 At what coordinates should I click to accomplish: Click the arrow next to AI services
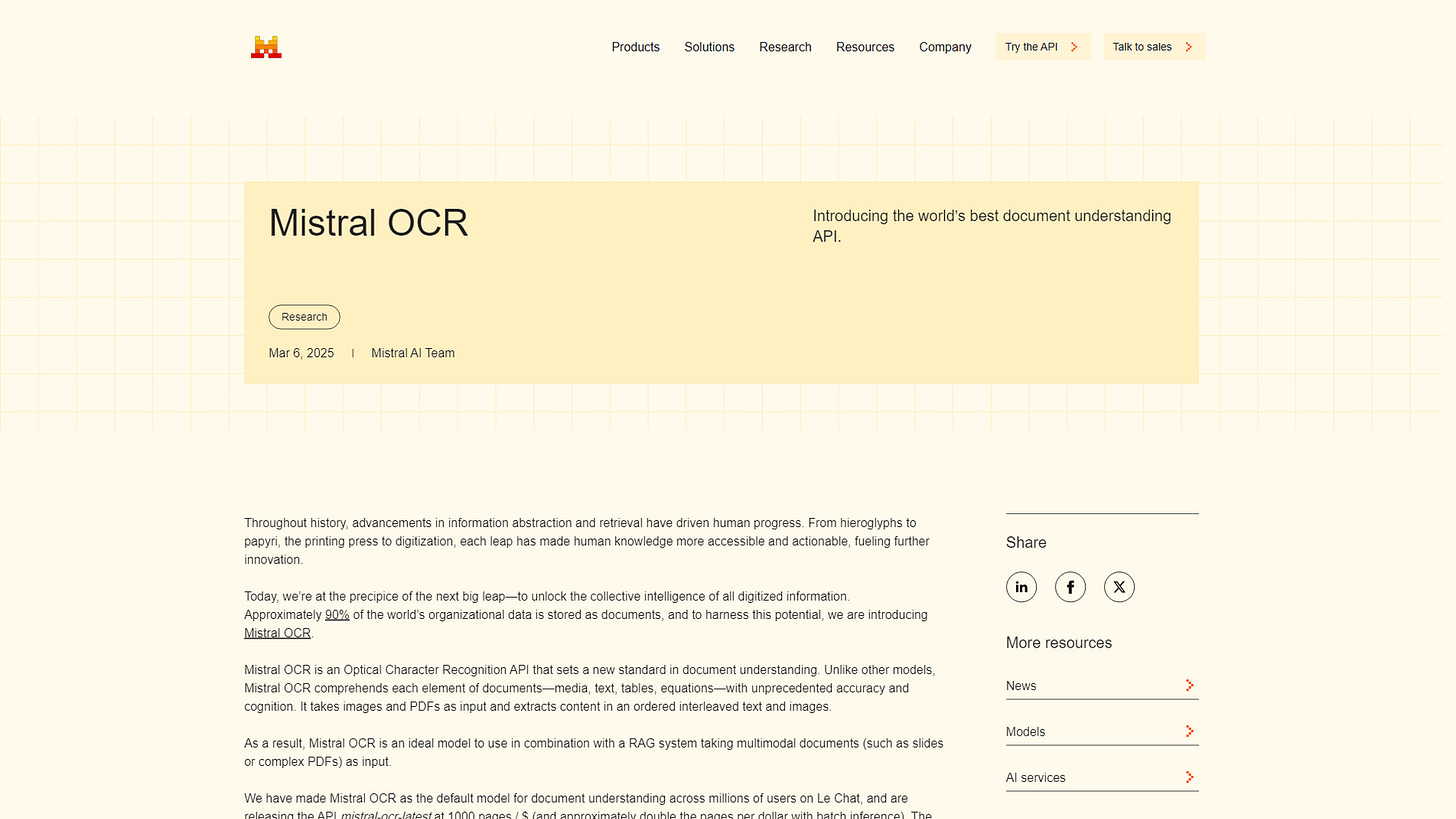(x=1190, y=777)
